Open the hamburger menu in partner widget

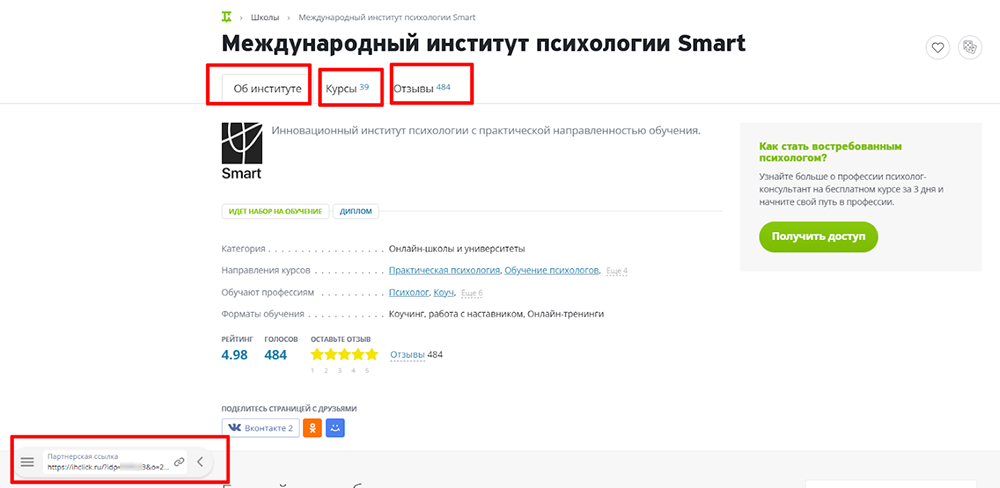coord(27,462)
